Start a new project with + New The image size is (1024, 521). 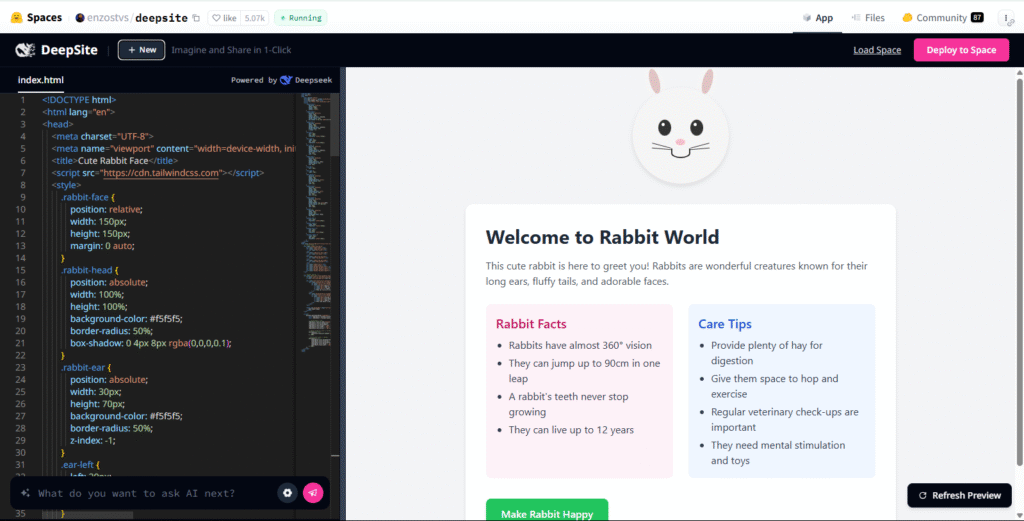142,50
